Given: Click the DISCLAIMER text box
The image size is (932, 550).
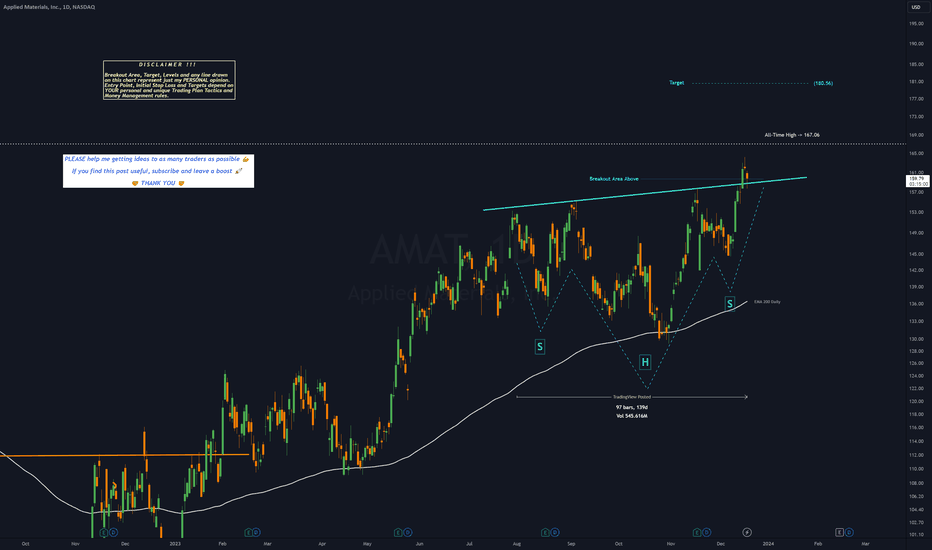Looking at the screenshot, I should (x=169, y=80).
